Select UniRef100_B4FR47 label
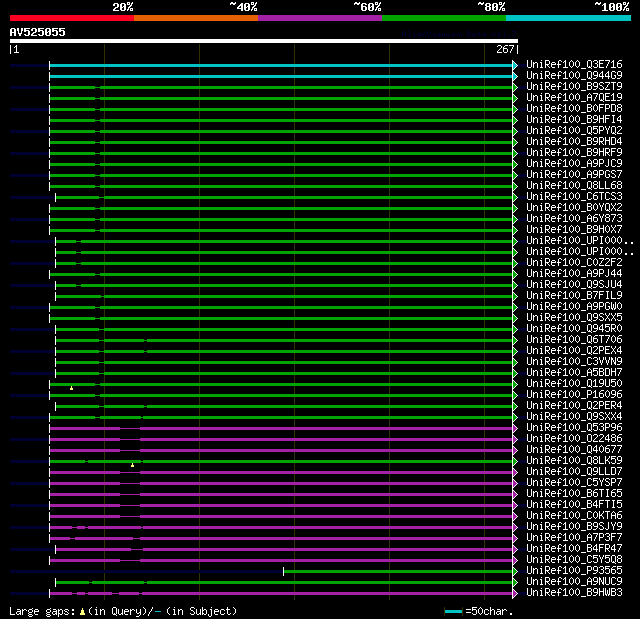This screenshot has width=640, height=619. click(x=574, y=549)
